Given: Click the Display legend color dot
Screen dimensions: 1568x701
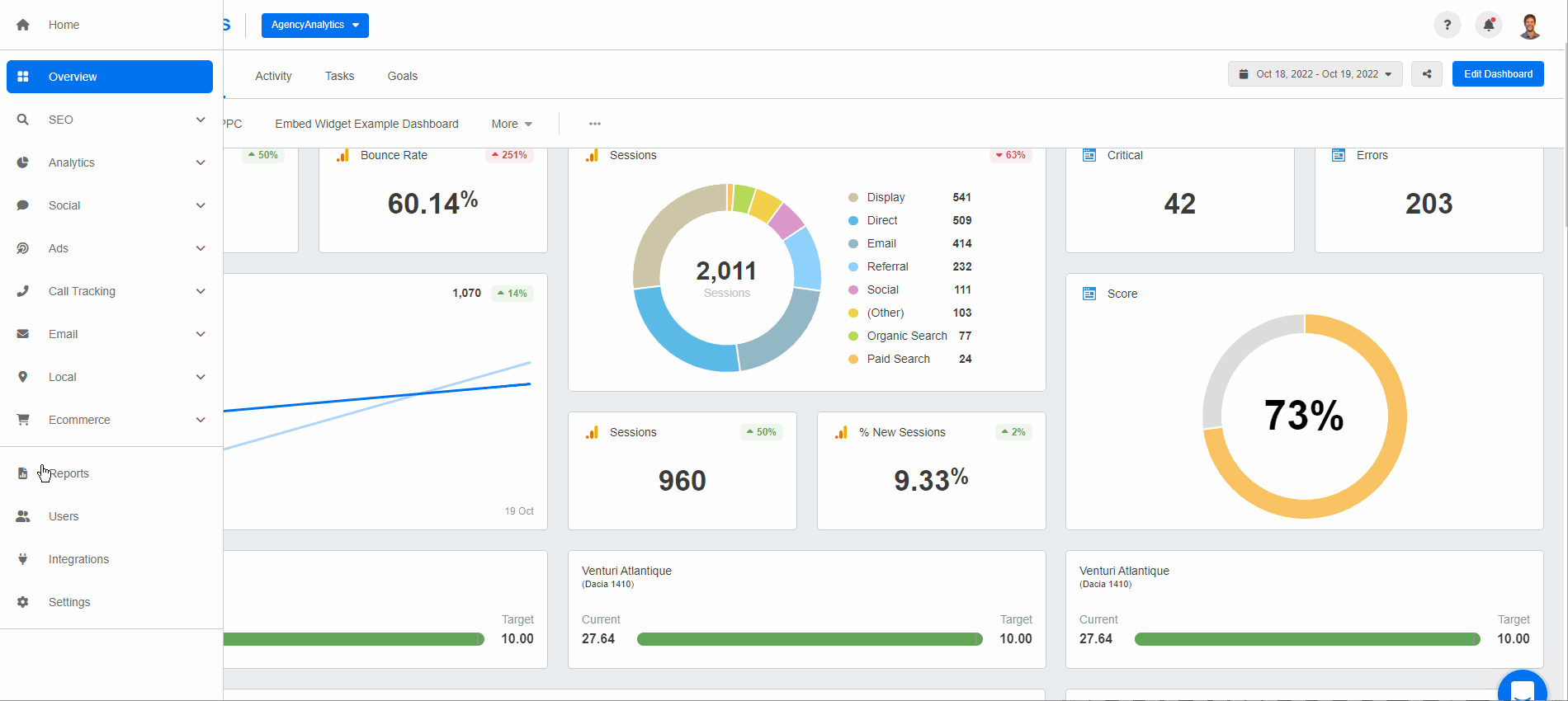Looking at the screenshot, I should (853, 197).
